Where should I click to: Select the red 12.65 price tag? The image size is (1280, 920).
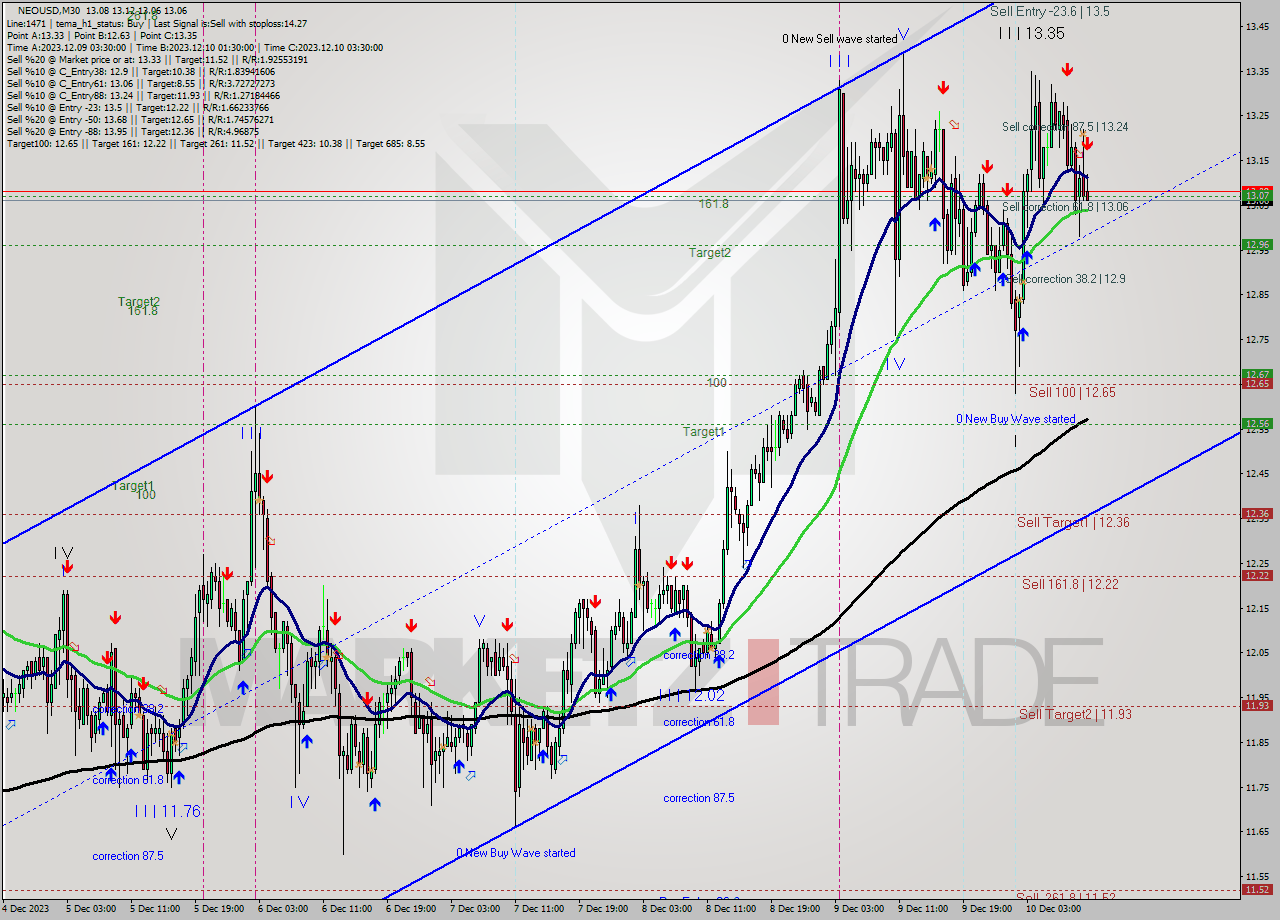click(1257, 384)
